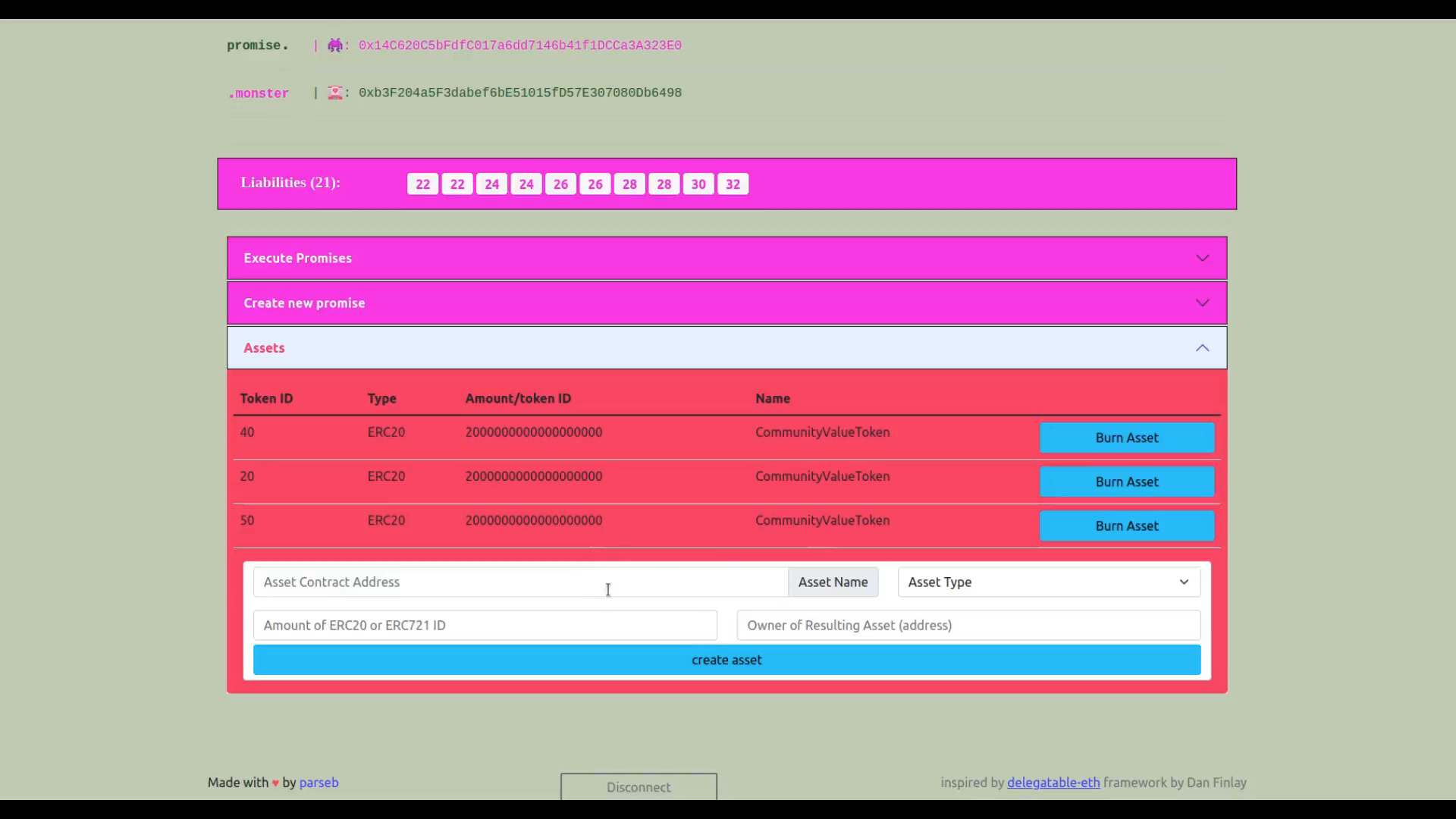Burn asset with Token ID 50

1126,526
